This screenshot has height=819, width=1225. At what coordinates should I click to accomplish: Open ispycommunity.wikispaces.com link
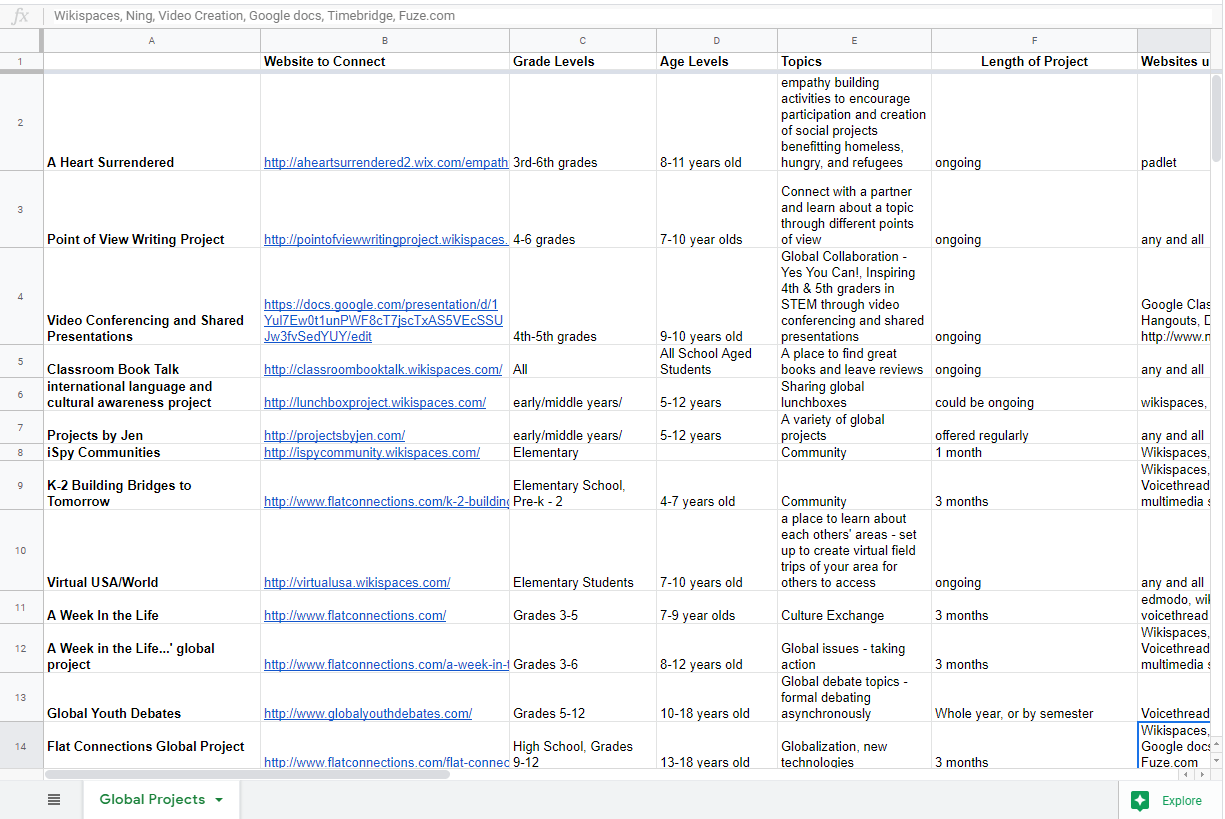(x=372, y=452)
